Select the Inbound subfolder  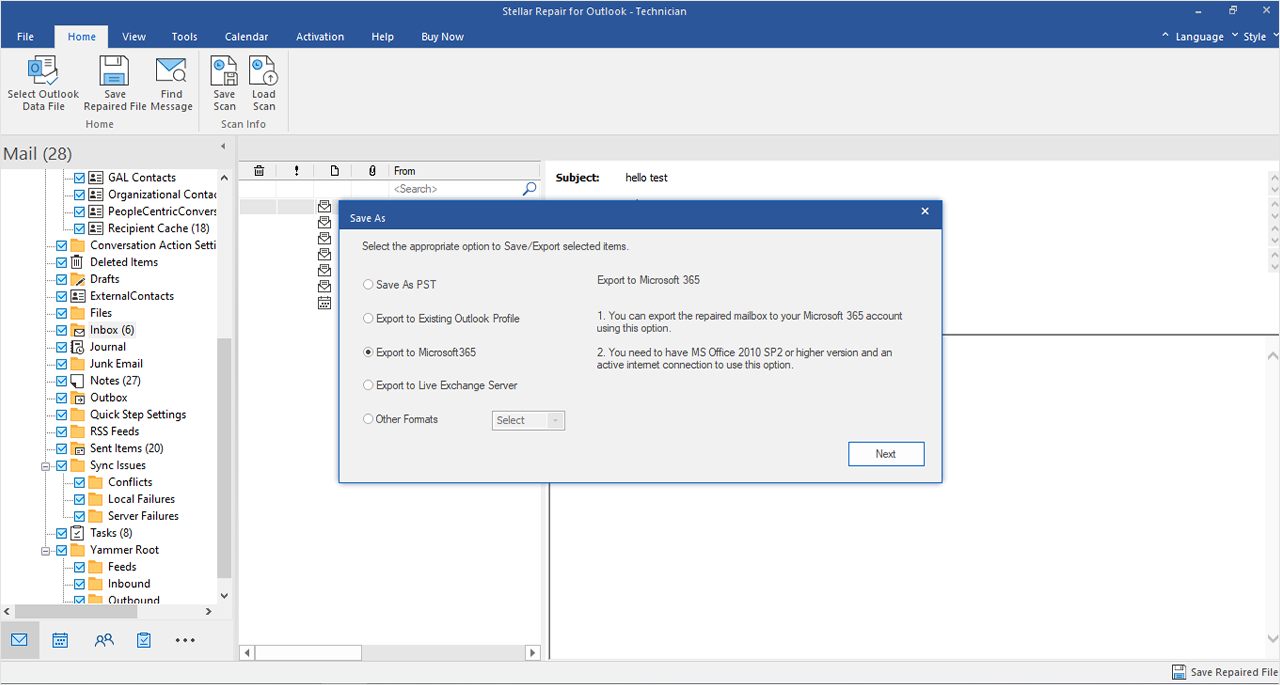129,584
